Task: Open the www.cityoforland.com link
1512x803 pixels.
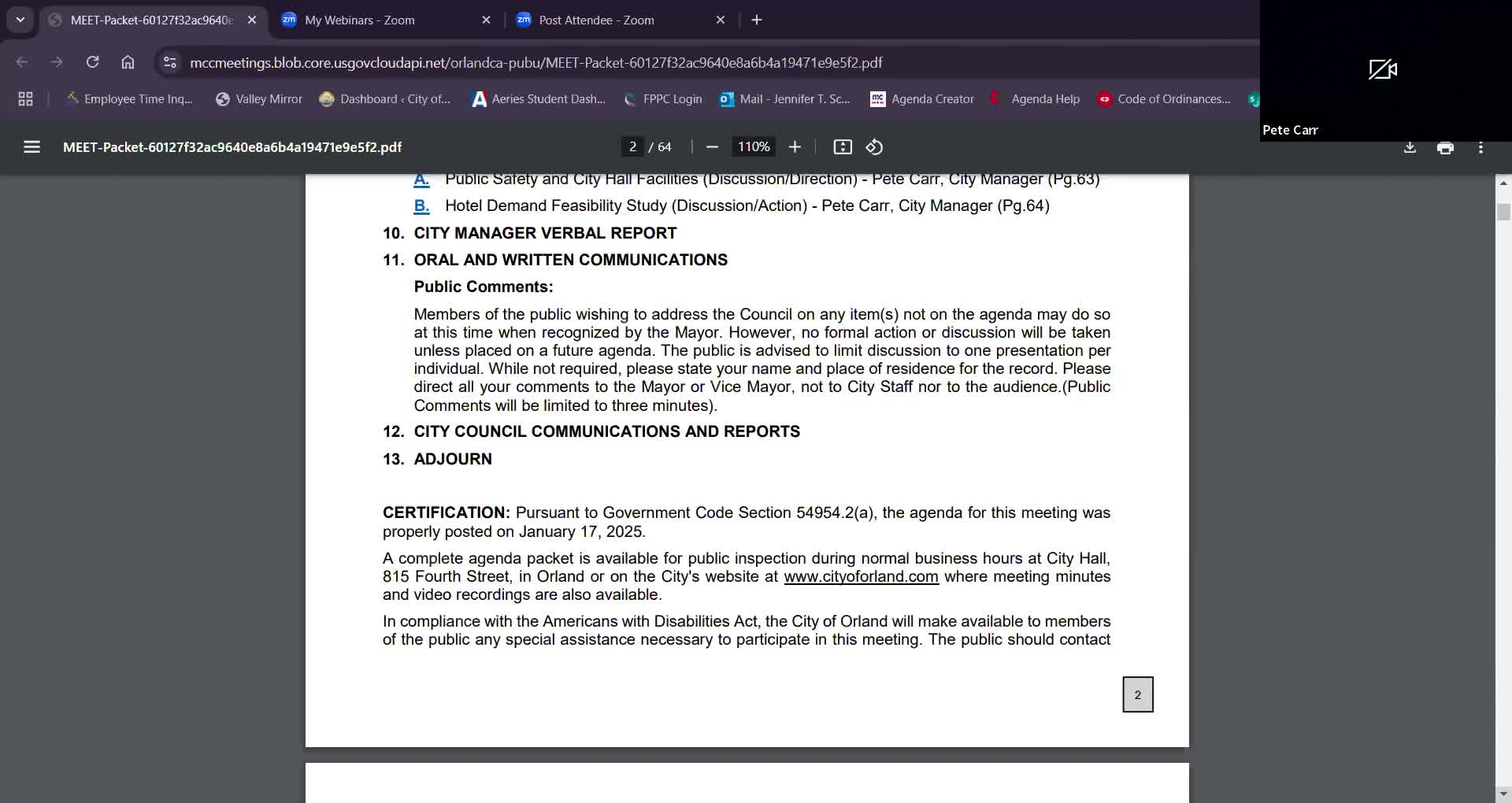Action: point(861,577)
